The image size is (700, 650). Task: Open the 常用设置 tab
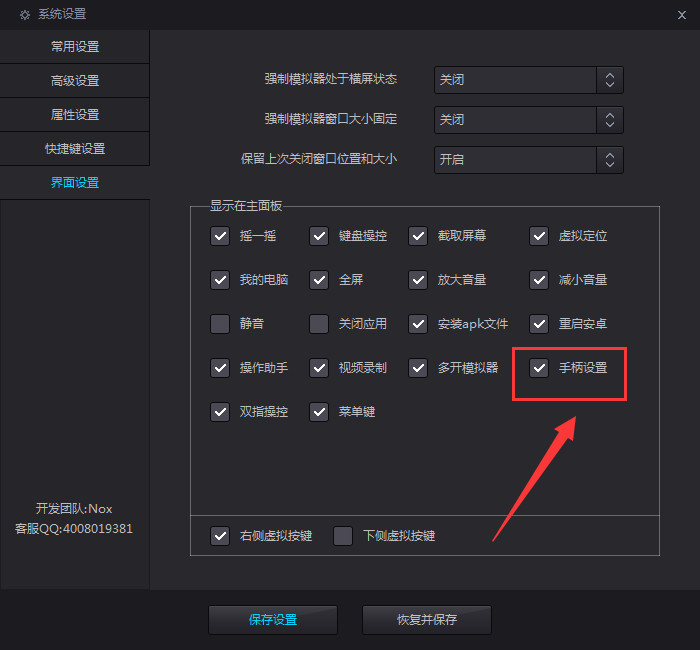coord(75,47)
